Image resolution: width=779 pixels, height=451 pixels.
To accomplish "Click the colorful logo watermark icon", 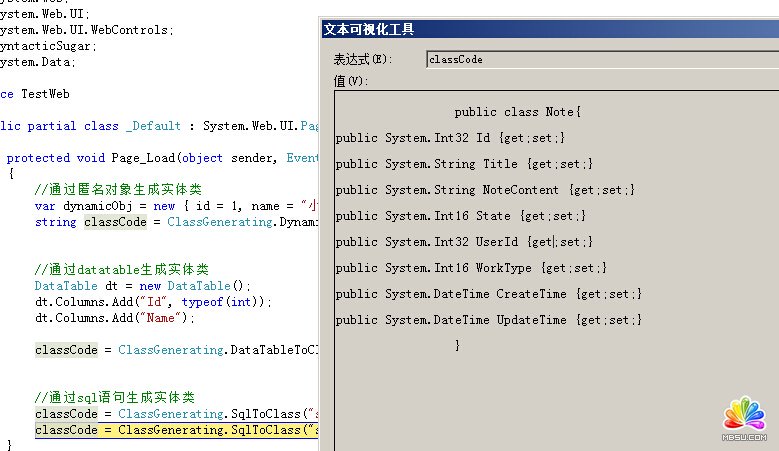I will (743, 417).
